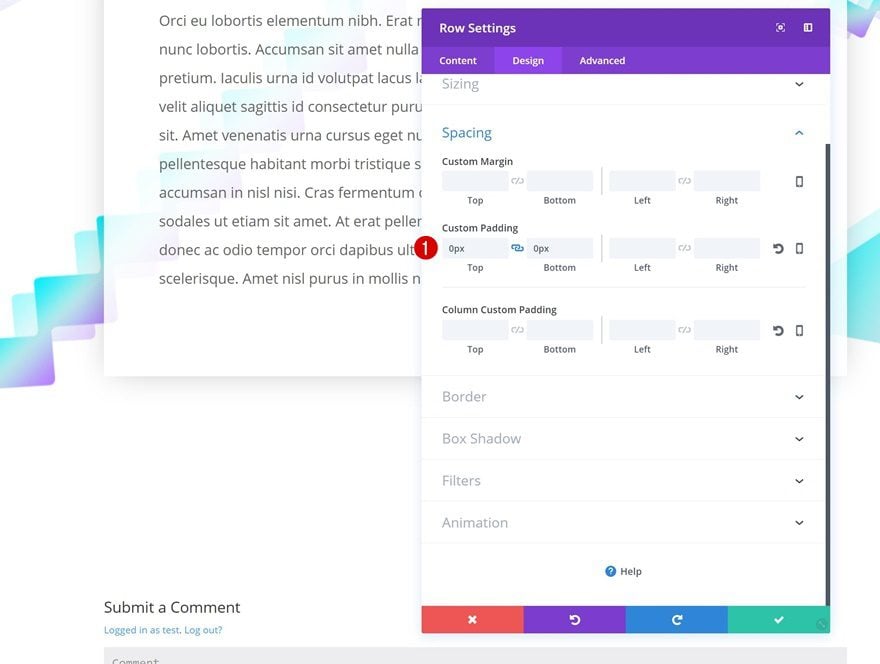Open Custom Padding responsive device icon
880x664 pixels.
pos(799,249)
